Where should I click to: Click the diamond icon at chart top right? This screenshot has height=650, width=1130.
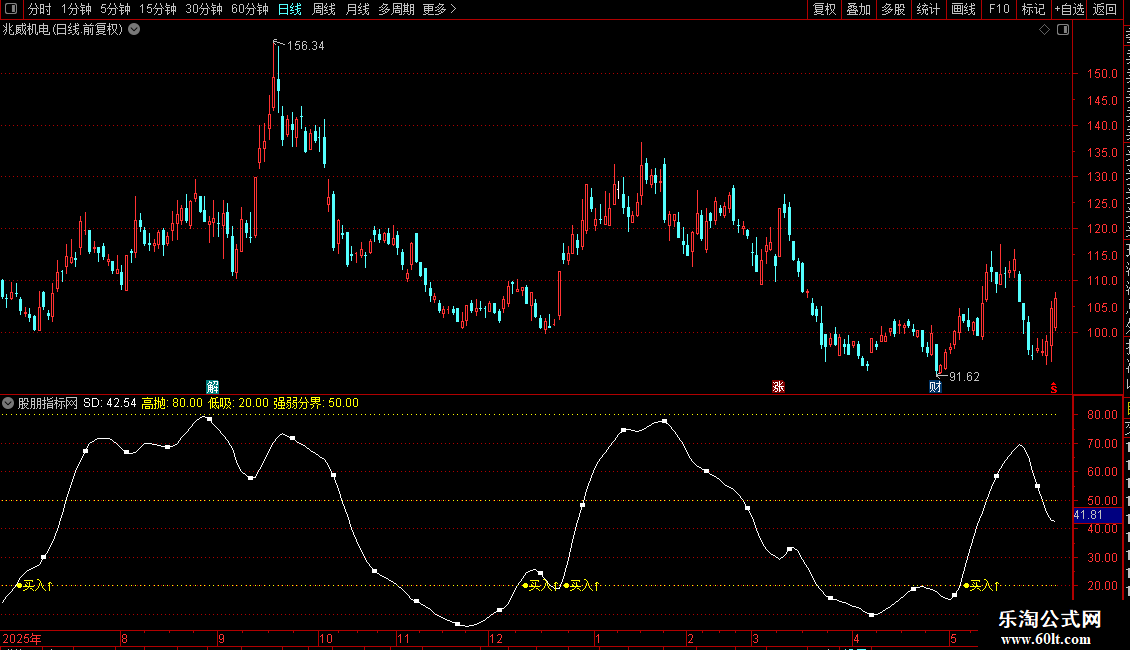click(1044, 30)
